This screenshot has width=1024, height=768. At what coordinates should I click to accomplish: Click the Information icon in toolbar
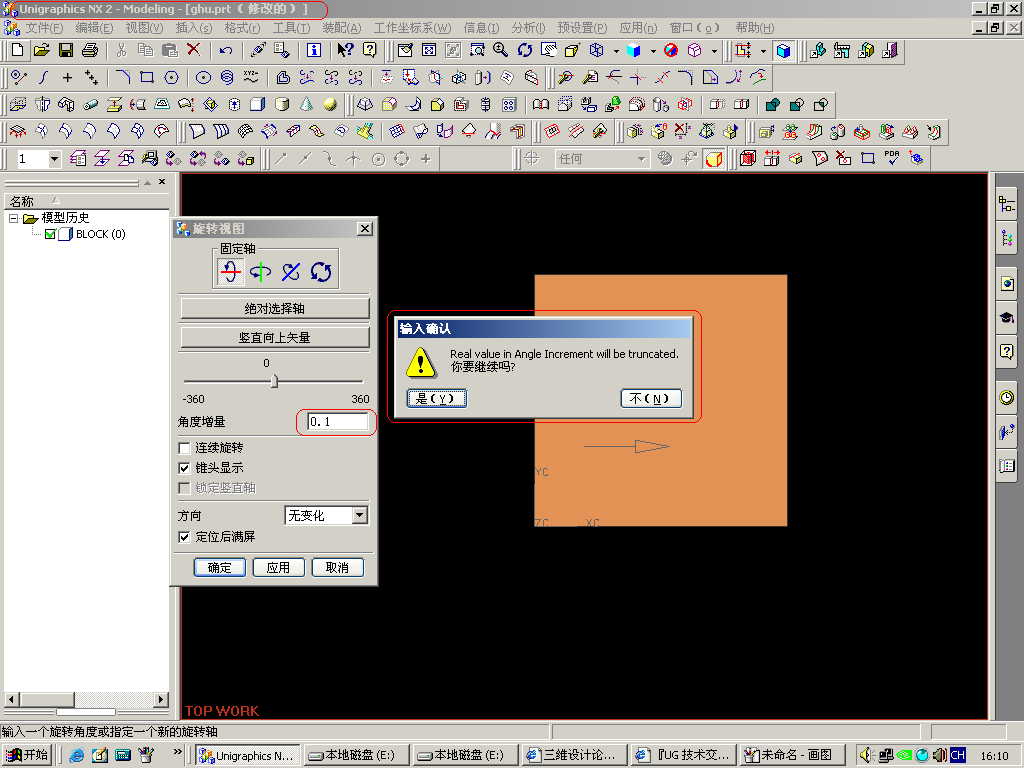pos(313,50)
